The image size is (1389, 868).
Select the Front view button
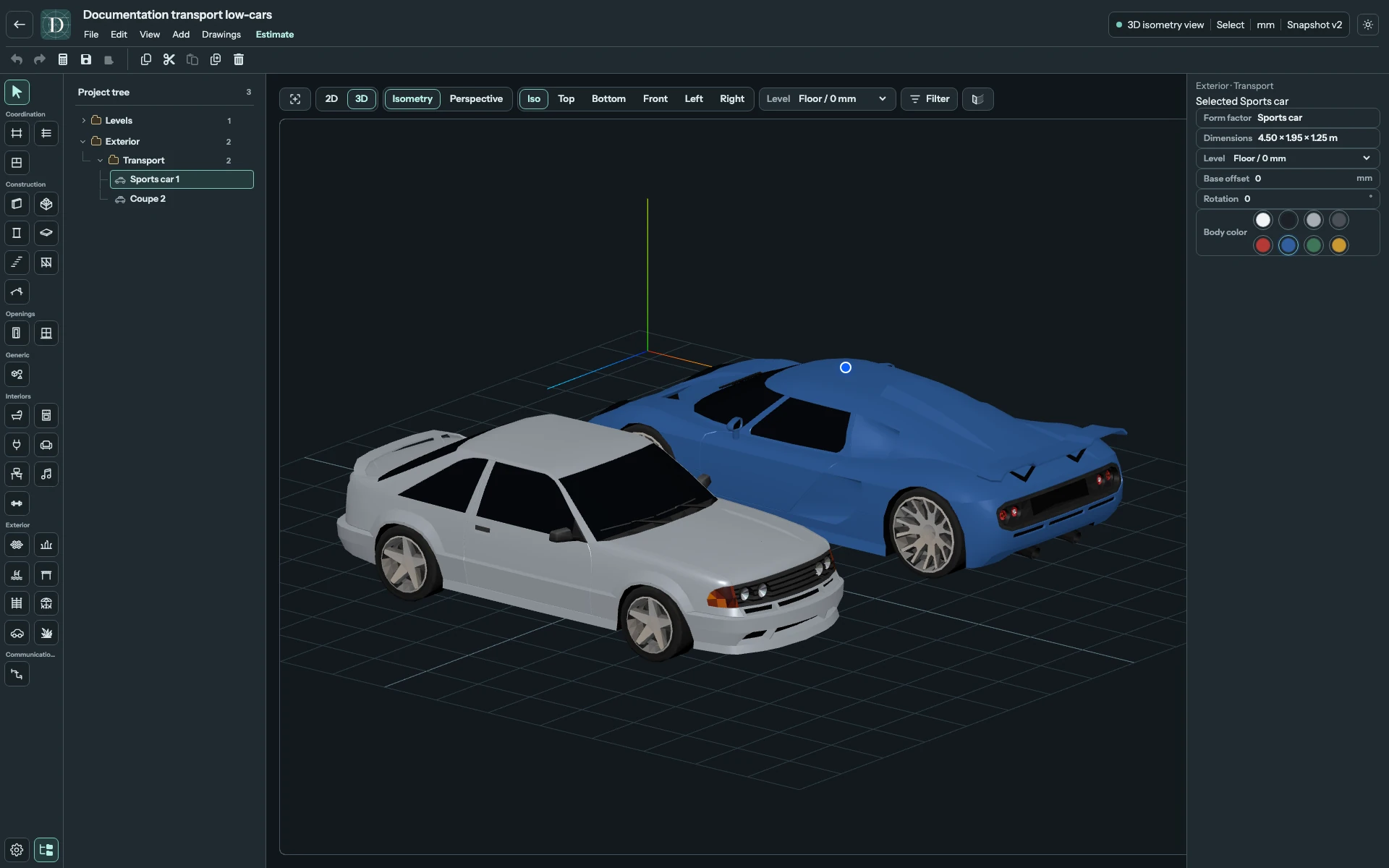655,99
